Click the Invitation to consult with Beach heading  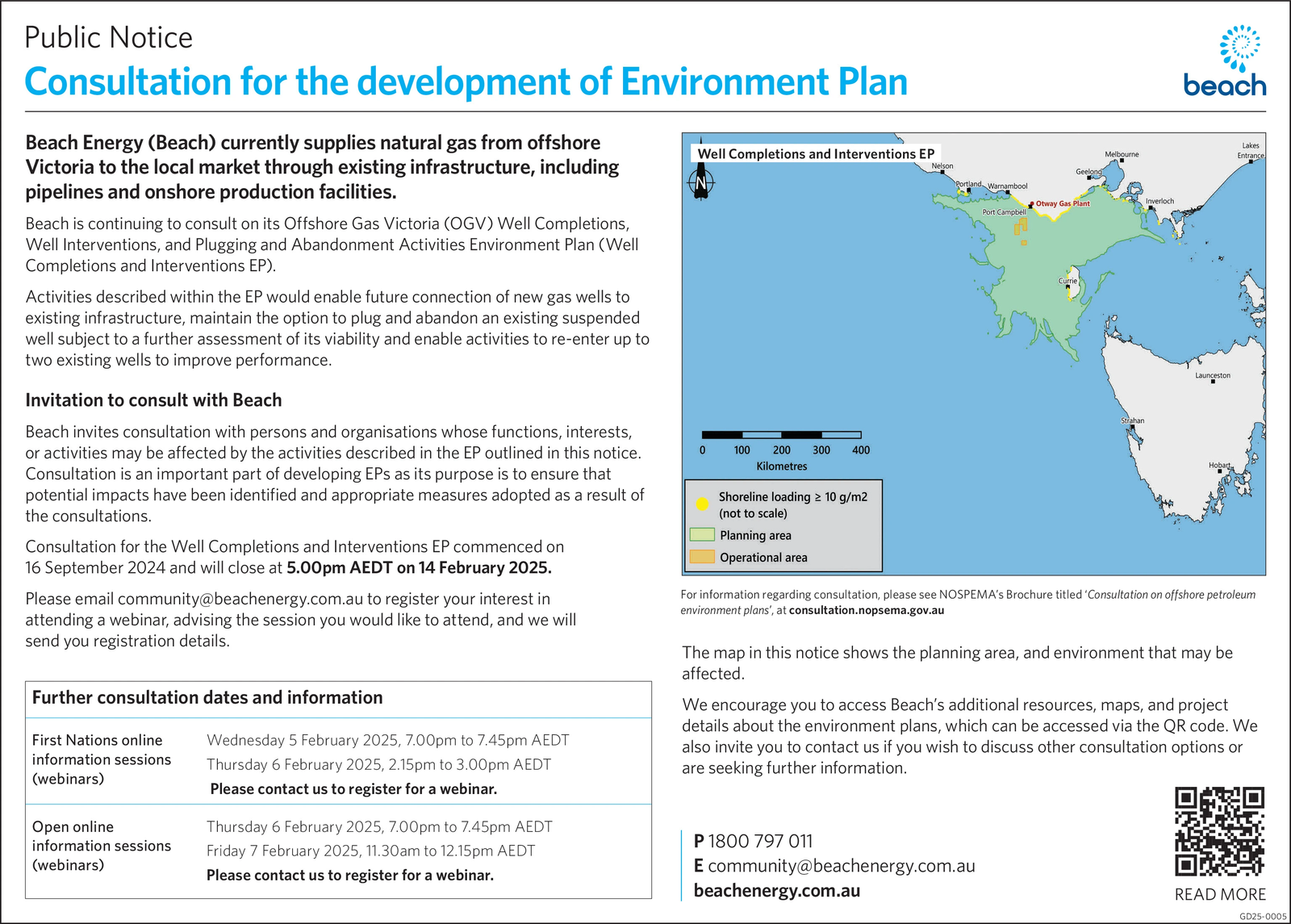(154, 400)
